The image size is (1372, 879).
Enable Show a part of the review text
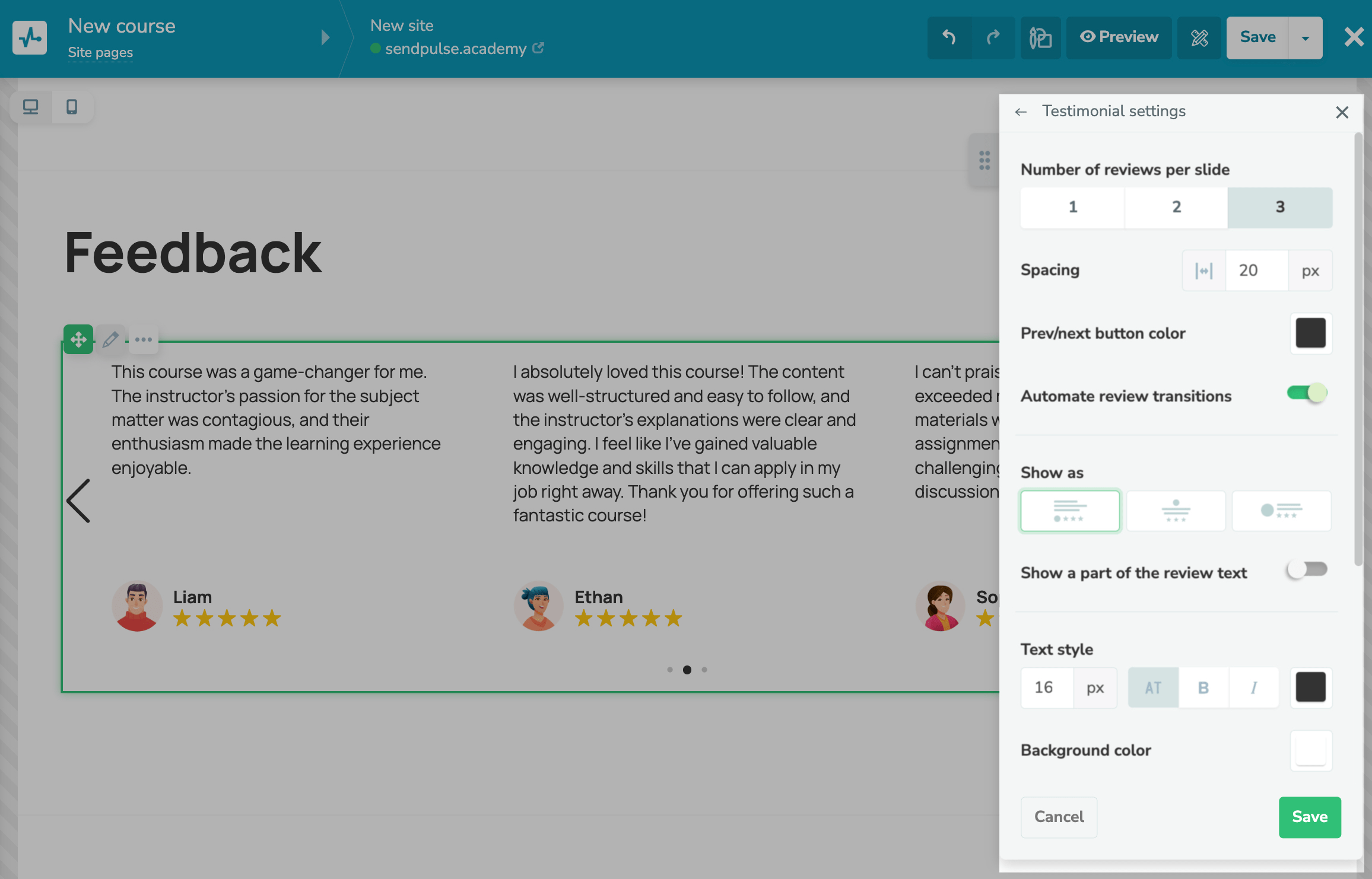(x=1307, y=570)
